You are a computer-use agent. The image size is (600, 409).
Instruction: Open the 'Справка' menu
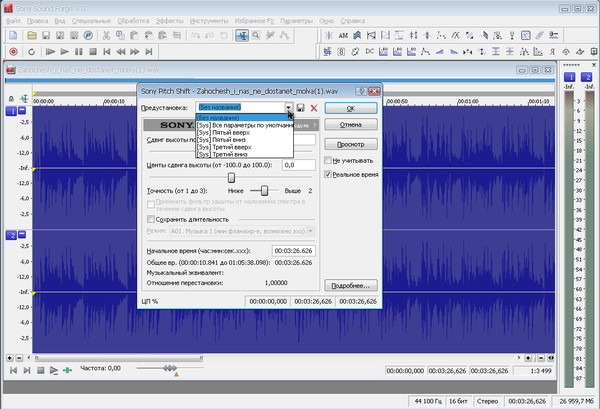352,21
